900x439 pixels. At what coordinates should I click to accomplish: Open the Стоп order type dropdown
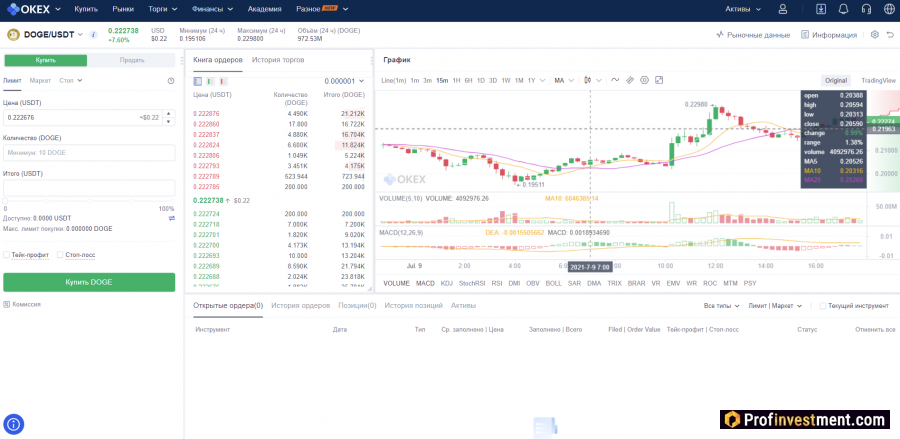pyautogui.click(x=71, y=80)
